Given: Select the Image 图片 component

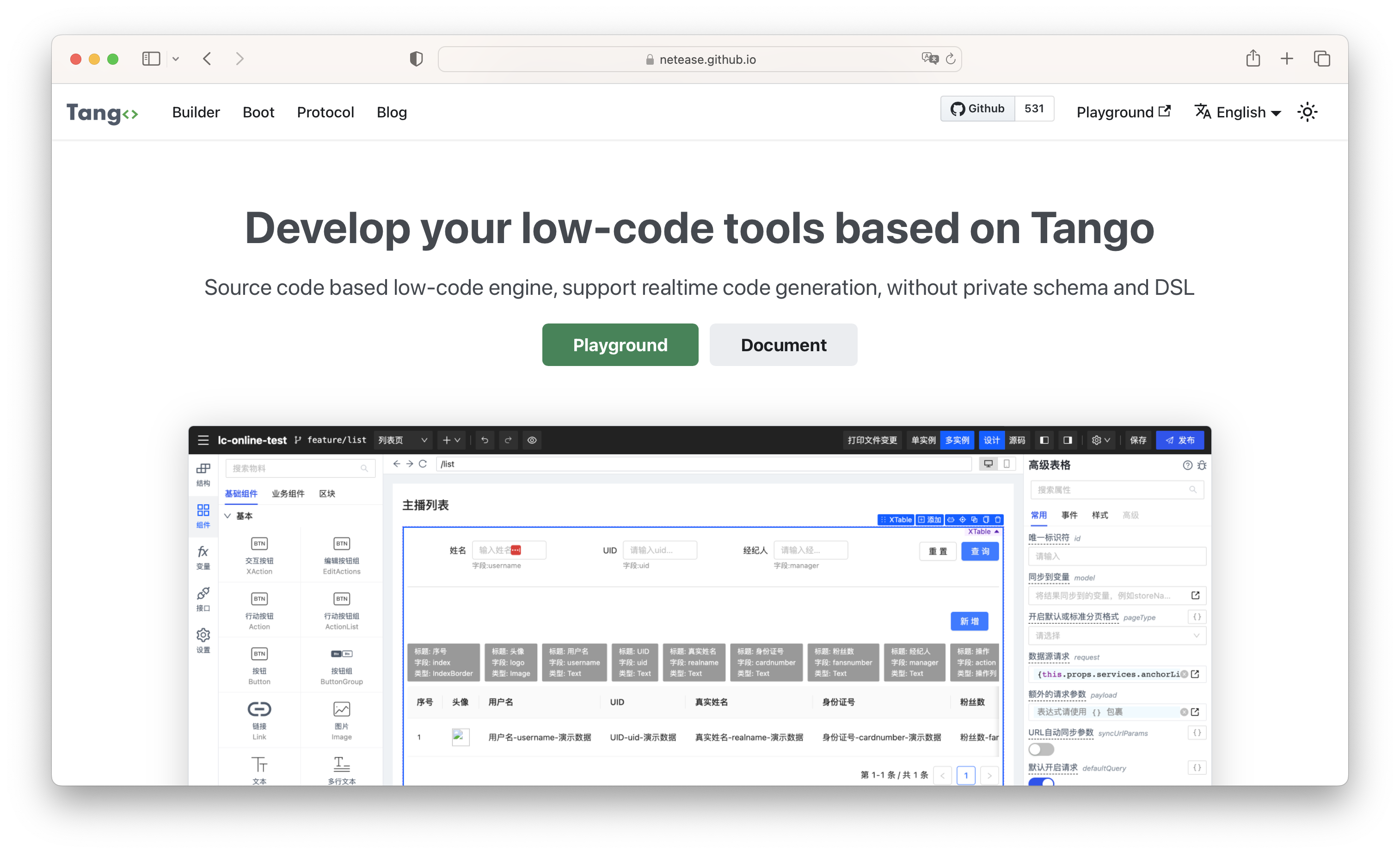Looking at the screenshot, I should (342, 721).
